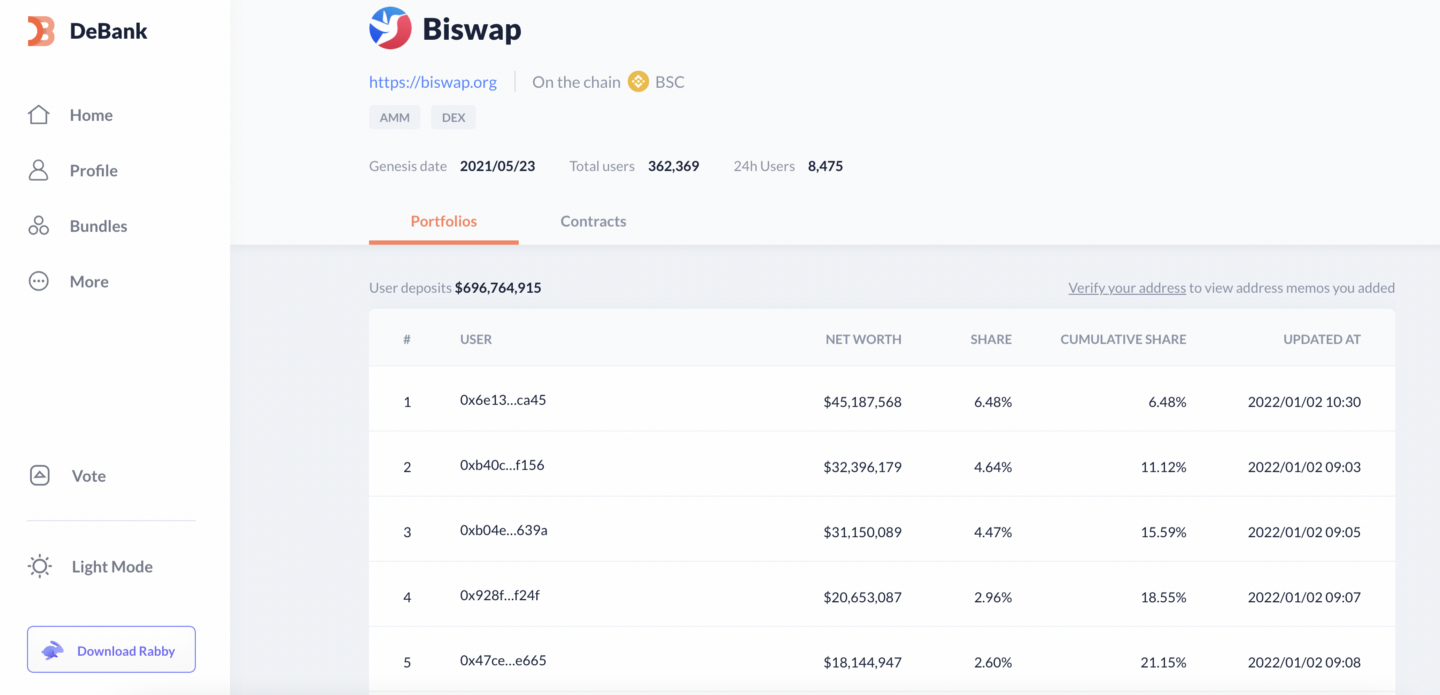Screen dimensions: 1440x695
Task: Click net worth $20,653,087
Action: pyautogui.click(x=862, y=597)
